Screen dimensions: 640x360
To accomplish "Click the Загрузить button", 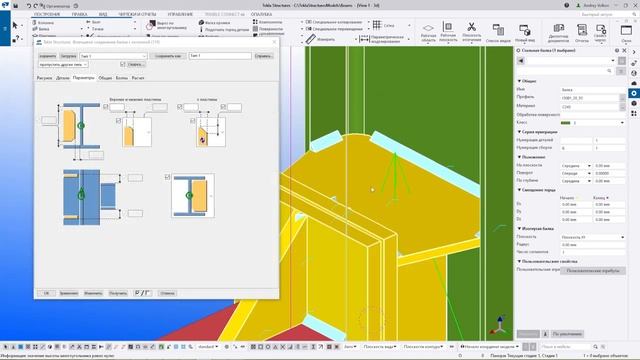I will click(68, 56).
